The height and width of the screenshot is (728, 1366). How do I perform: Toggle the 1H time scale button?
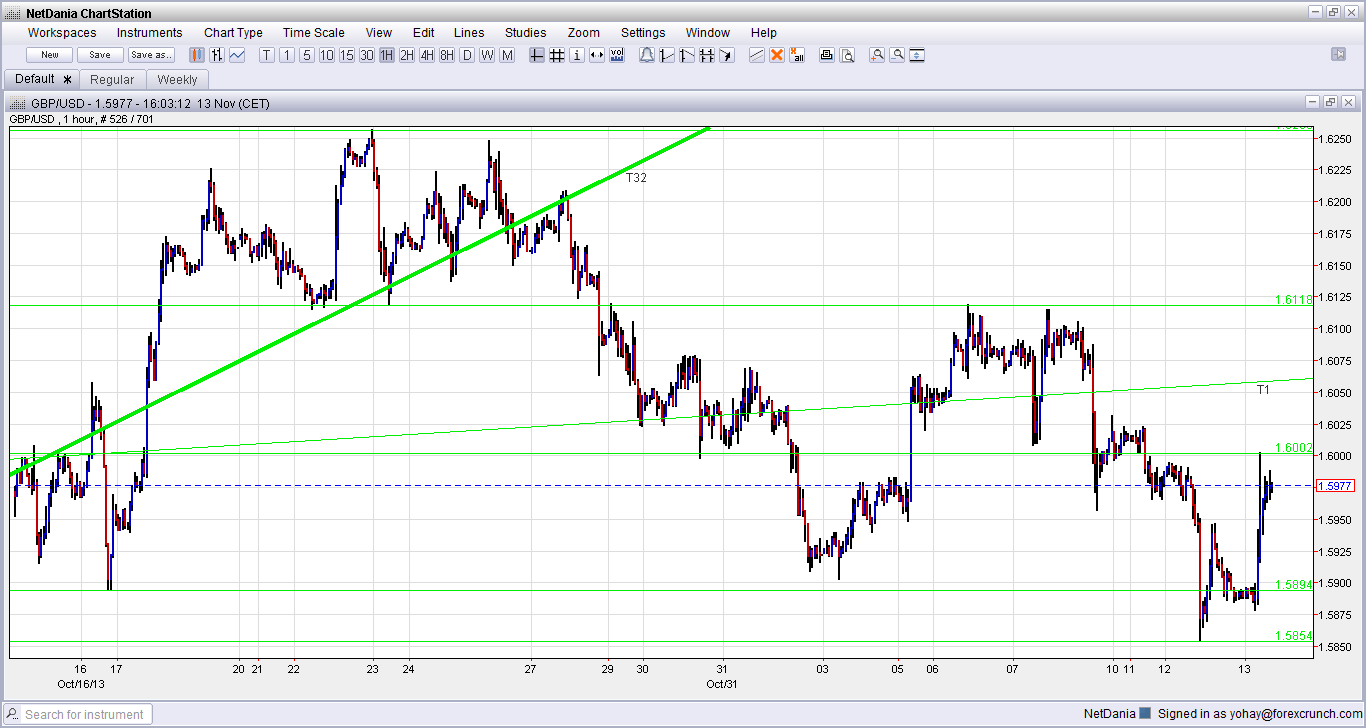387,55
